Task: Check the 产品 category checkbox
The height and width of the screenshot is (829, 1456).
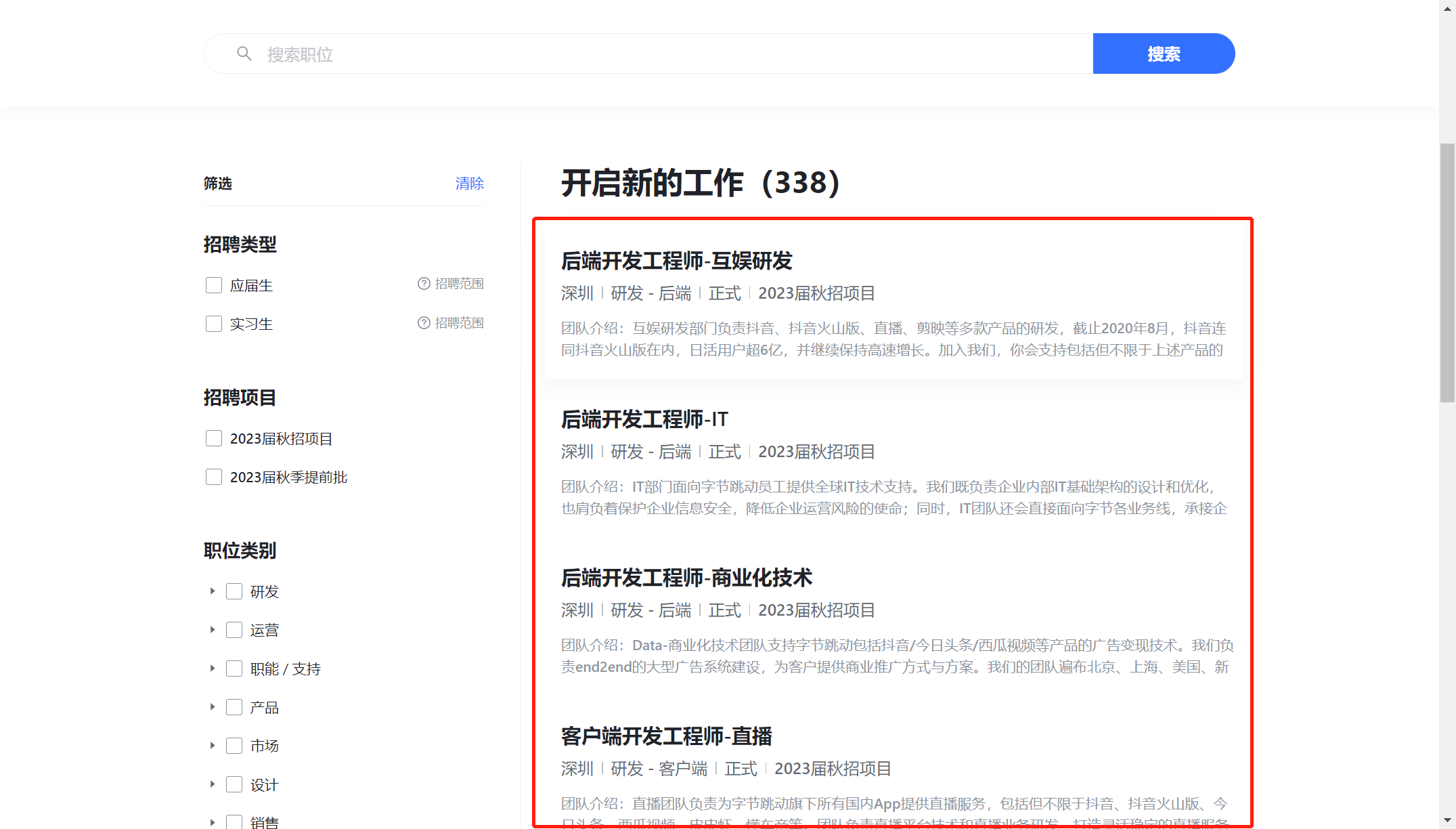Action: point(234,707)
